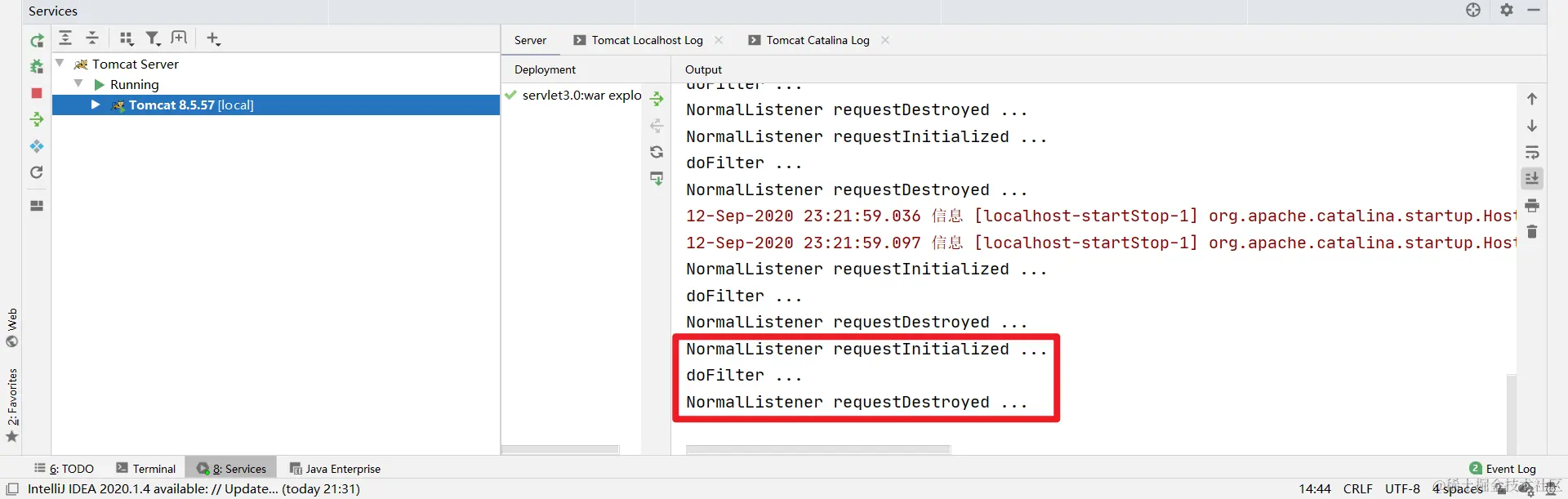Click the tool windows toggle icon in status bar

tap(12, 489)
